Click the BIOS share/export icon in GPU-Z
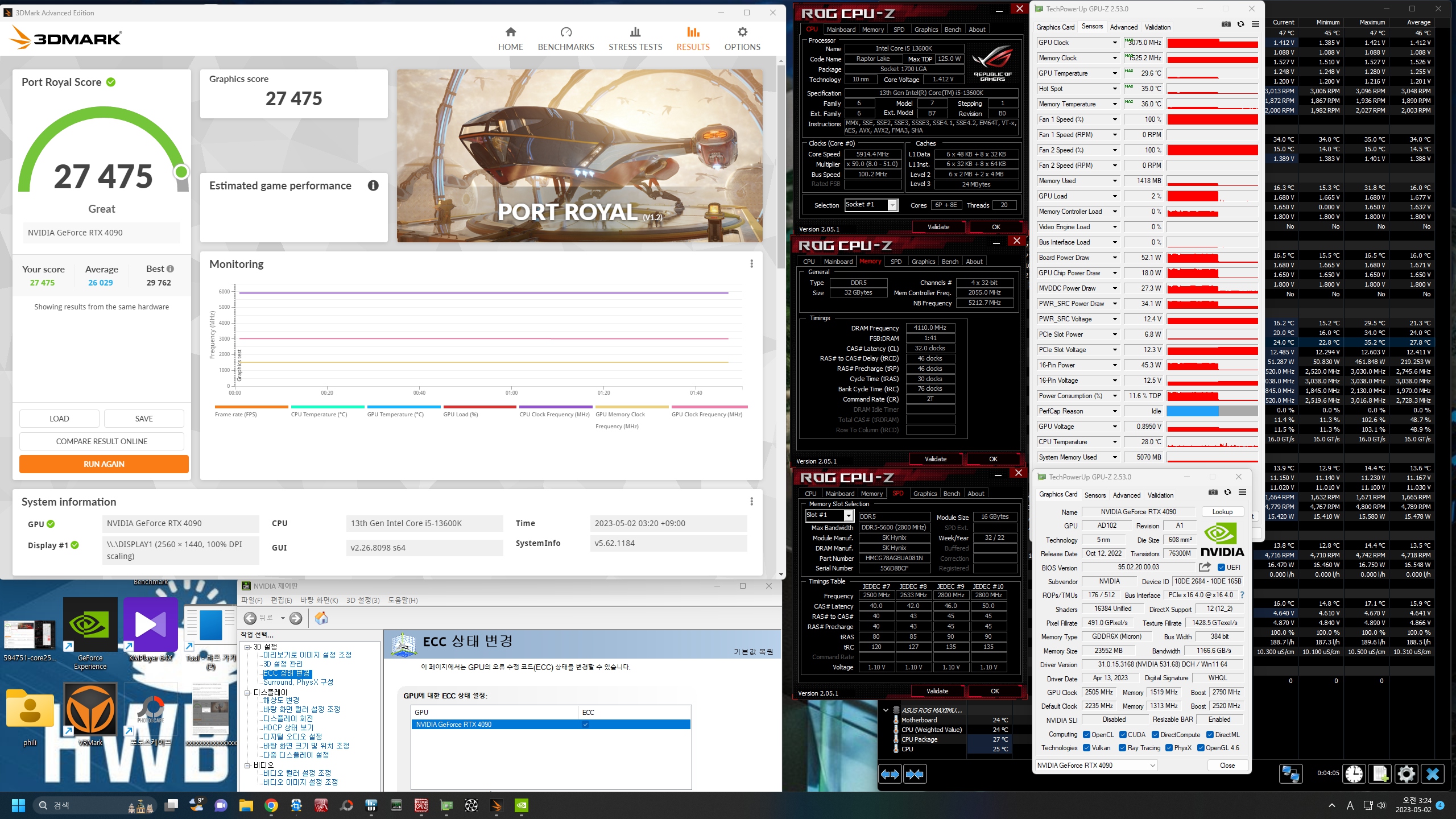1456x819 pixels. point(1205,567)
